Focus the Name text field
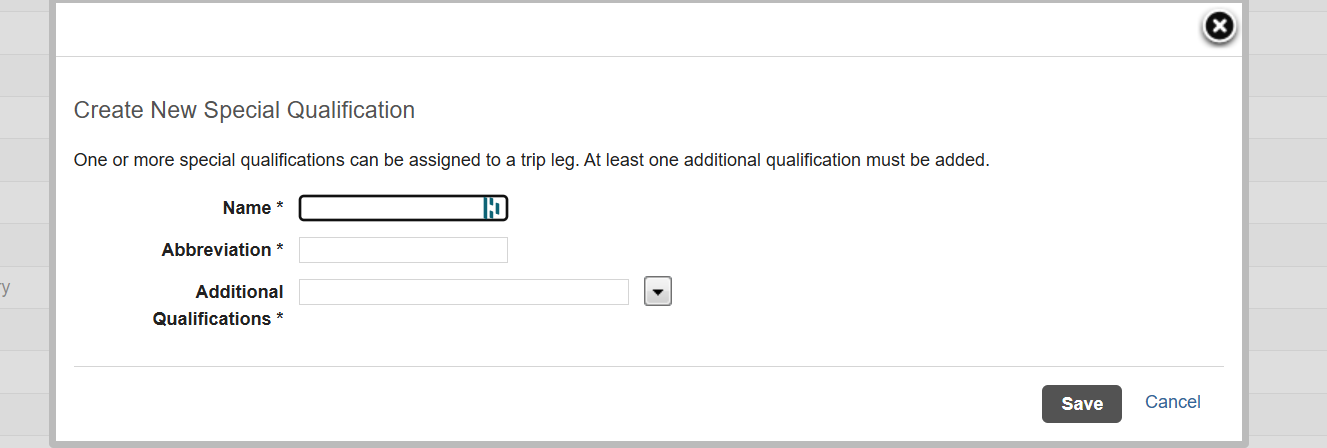Viewport: 1327px width, 448px height. pyautogui.click(x=403, y=208)
